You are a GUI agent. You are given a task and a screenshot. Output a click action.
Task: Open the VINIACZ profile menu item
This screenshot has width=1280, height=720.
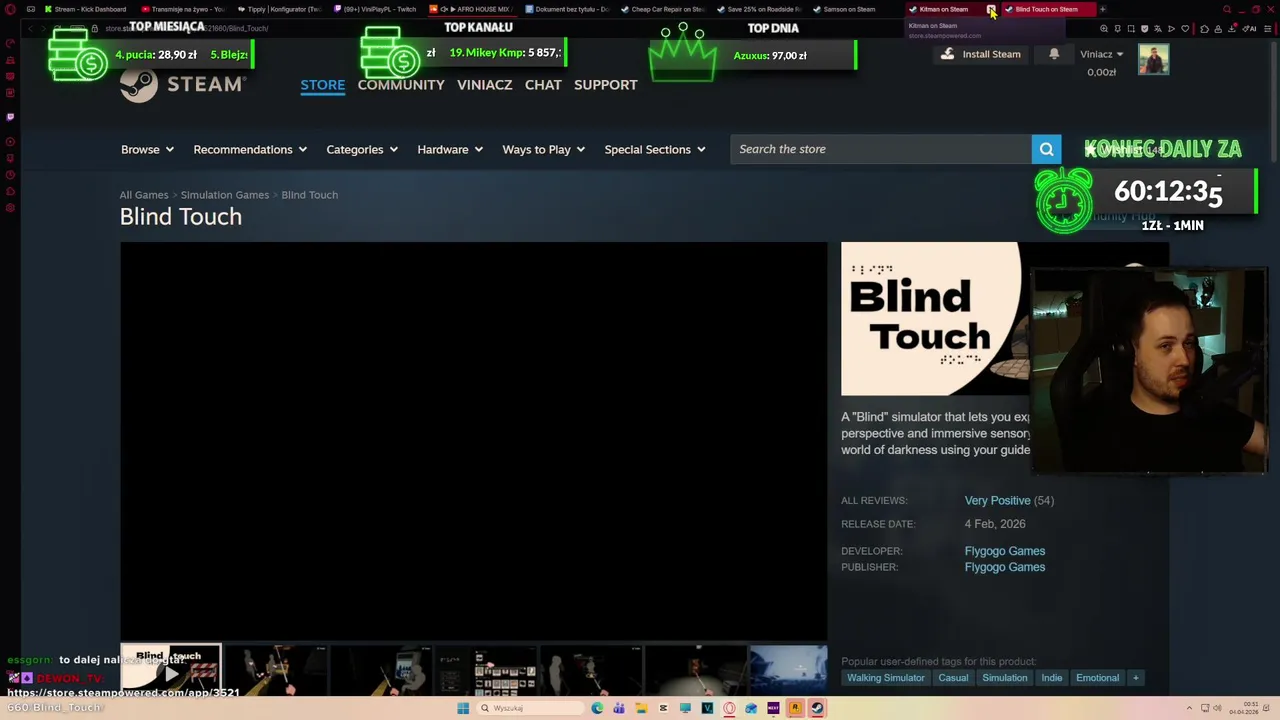click(x=485, y=85)
